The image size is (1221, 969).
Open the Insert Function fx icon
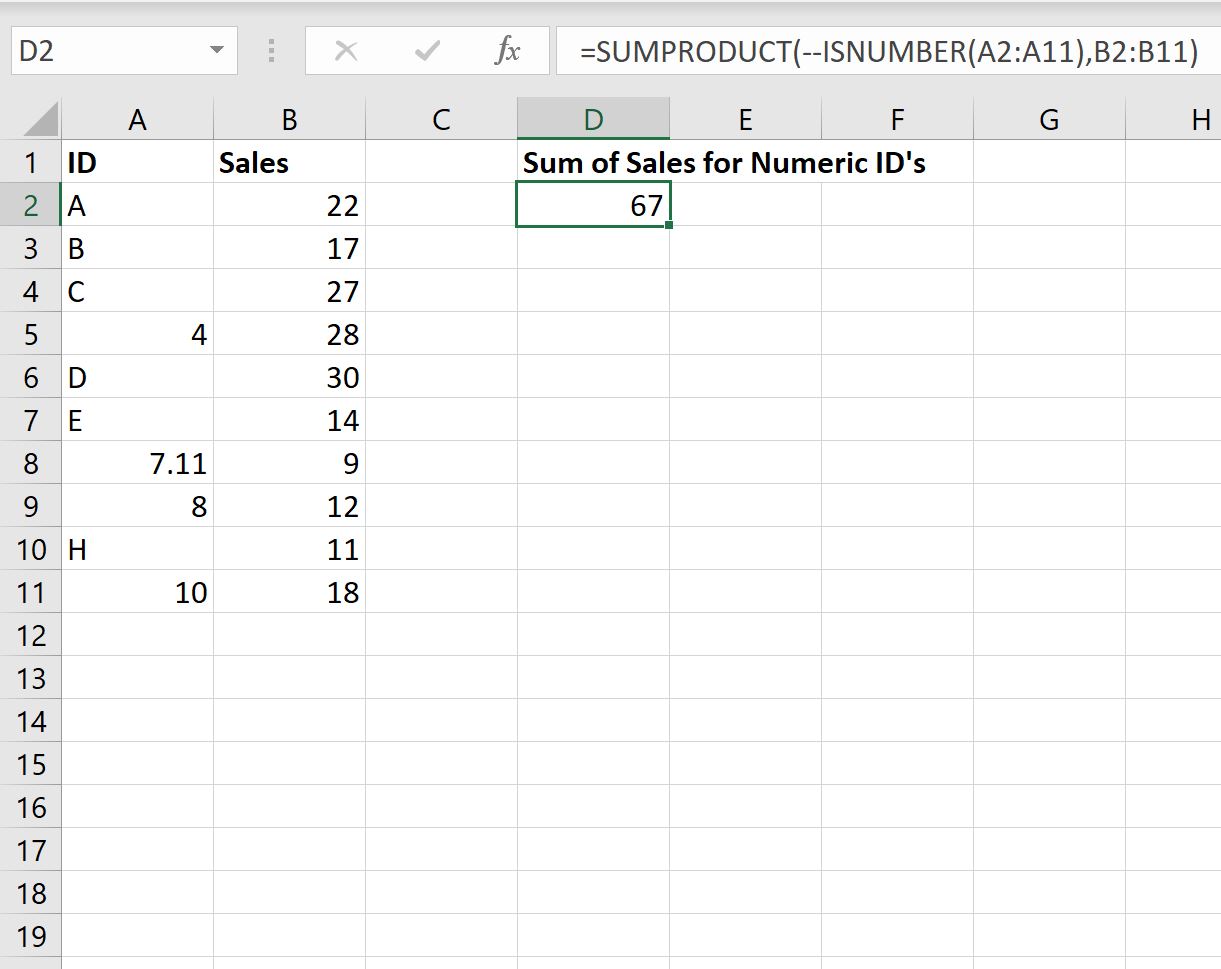(x=508, y=51)
